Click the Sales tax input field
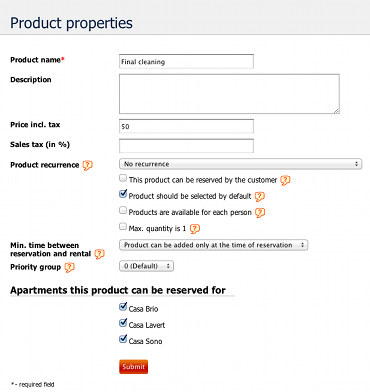Viewport: 370px width, 392px height. (186, 146)
